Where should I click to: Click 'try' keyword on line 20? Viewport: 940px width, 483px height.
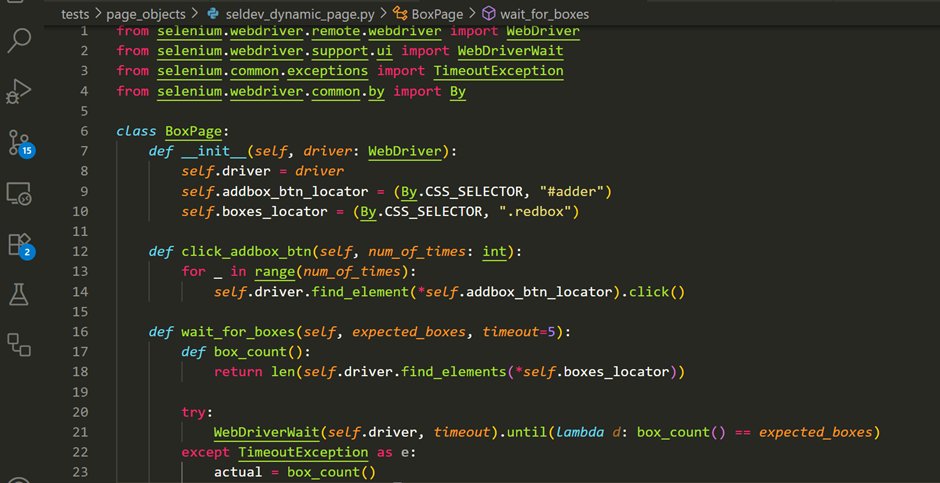click(x=194, y=412)
